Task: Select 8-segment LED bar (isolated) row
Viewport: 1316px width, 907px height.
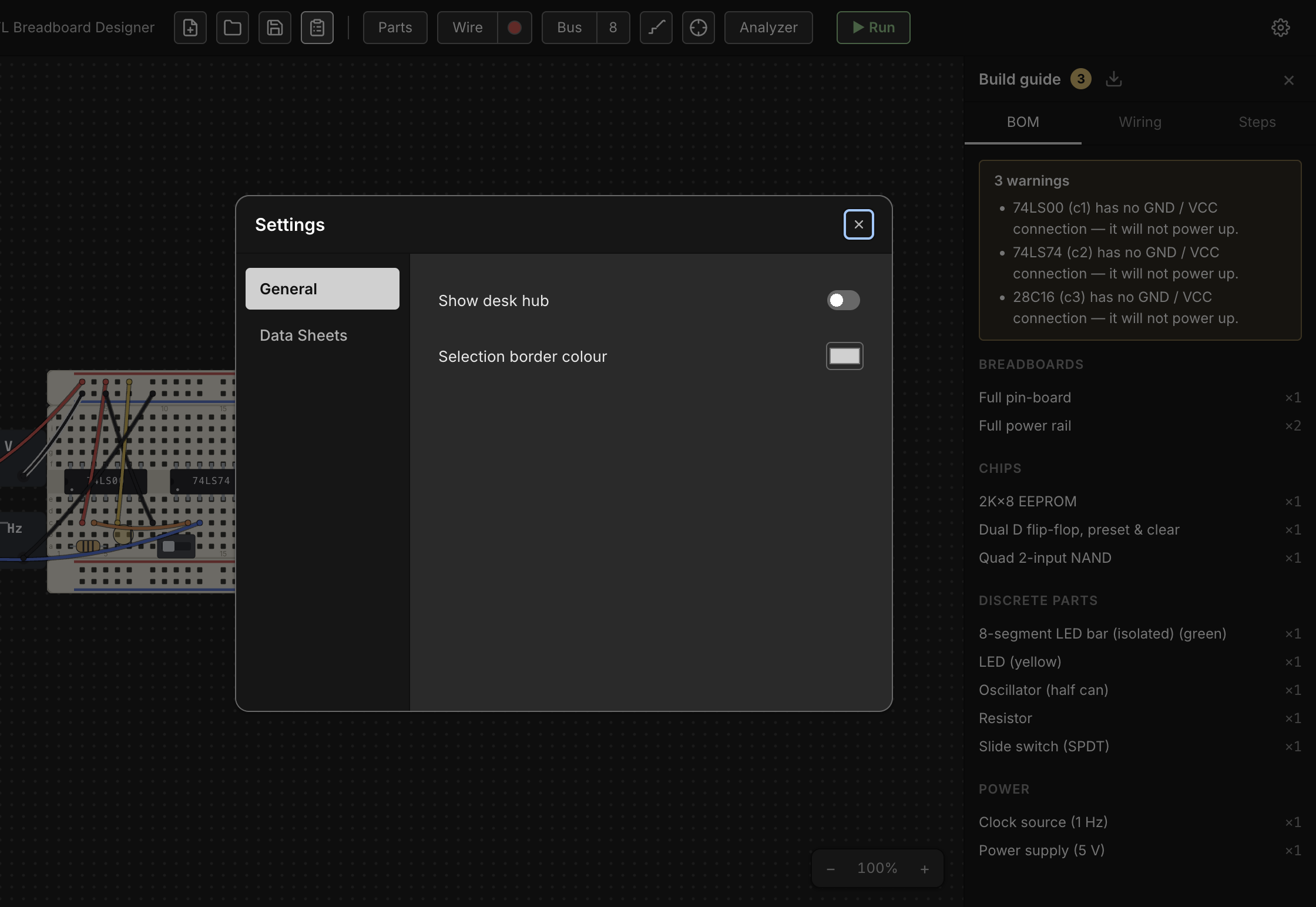Action: pyautogui.click(x=1140, y=634)
